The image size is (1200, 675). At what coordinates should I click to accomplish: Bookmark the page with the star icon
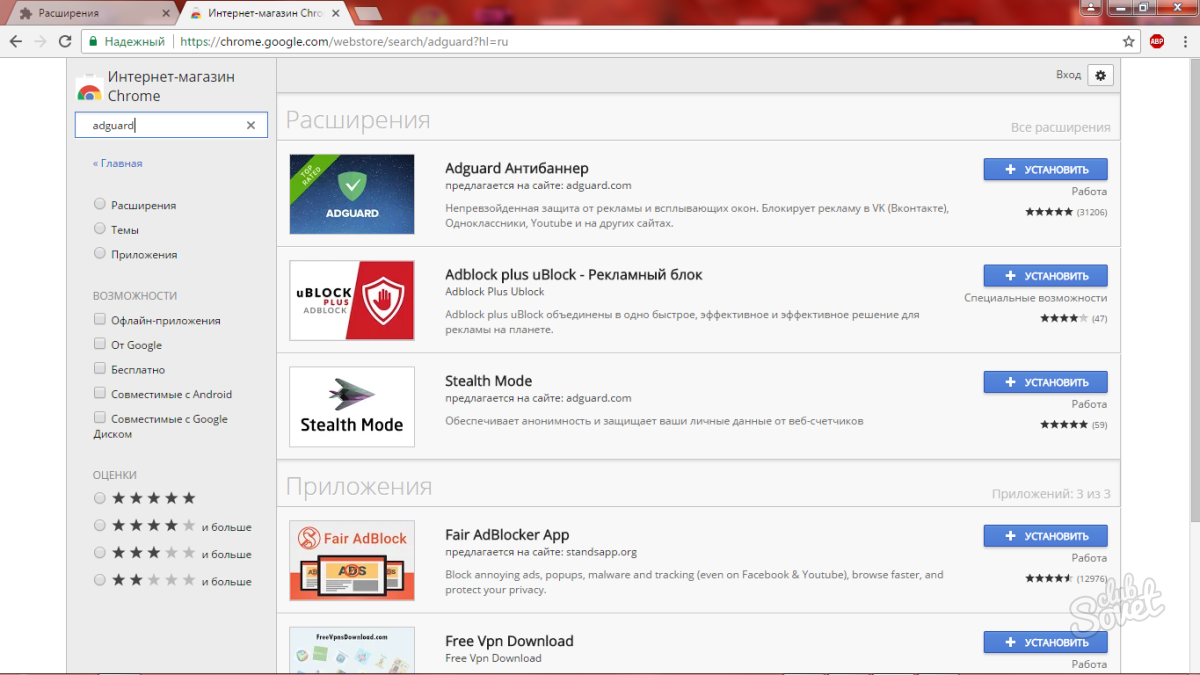click(1129, 42)
